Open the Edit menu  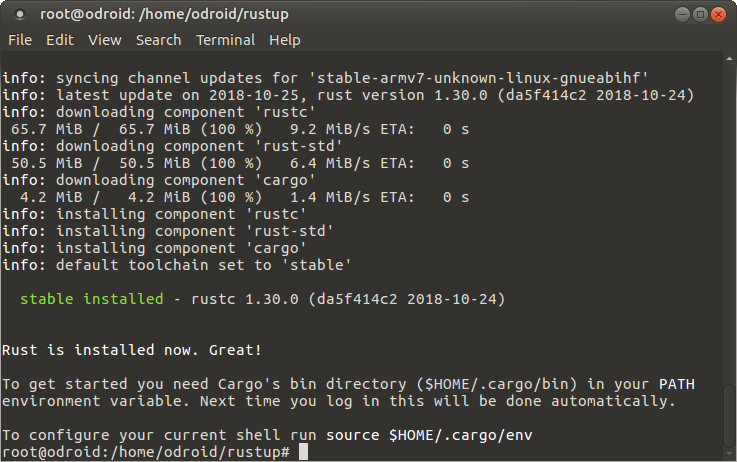(x=60, y=40)
